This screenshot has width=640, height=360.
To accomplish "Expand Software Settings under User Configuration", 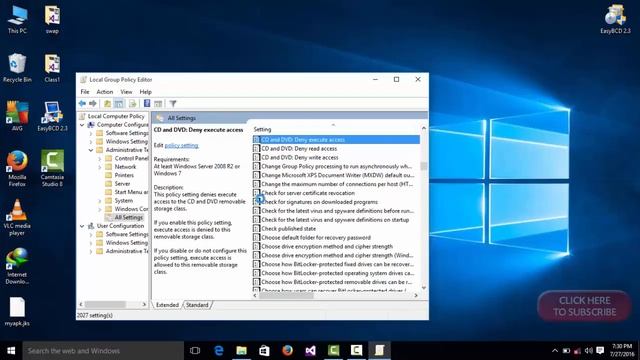I will click(91, 235).
